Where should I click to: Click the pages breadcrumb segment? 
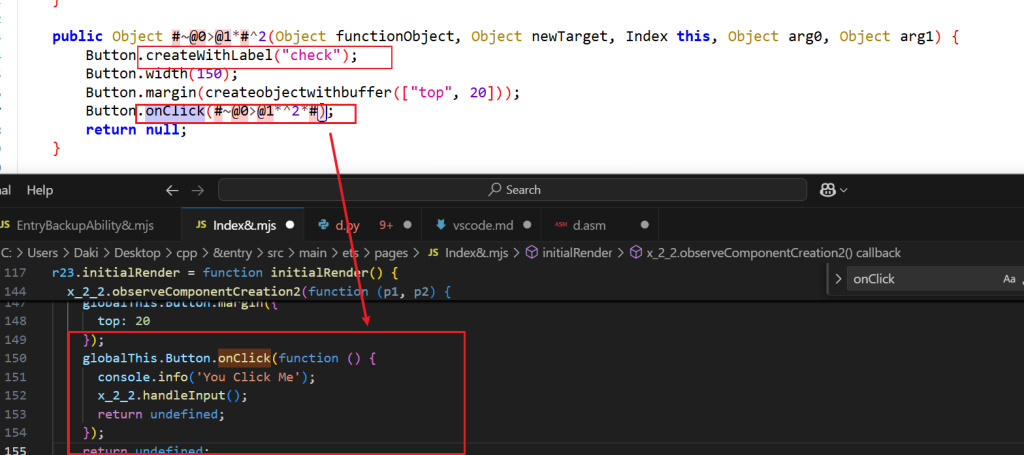coord(393,253)
